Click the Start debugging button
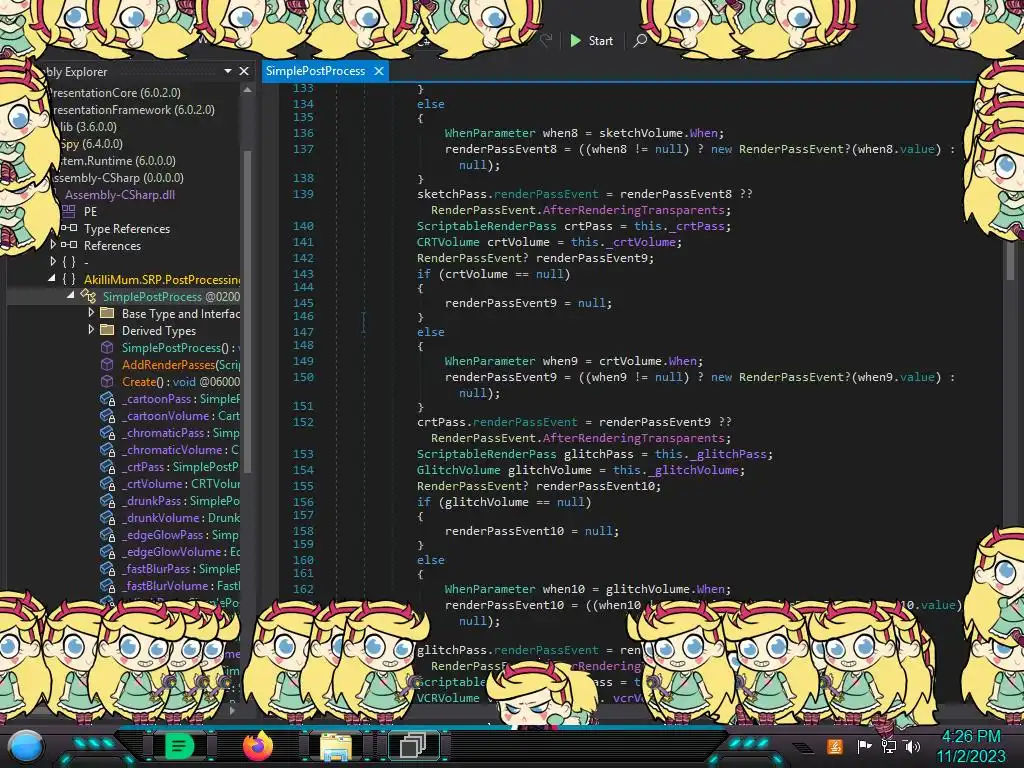The image size is (1024, 768). [592, 40]
